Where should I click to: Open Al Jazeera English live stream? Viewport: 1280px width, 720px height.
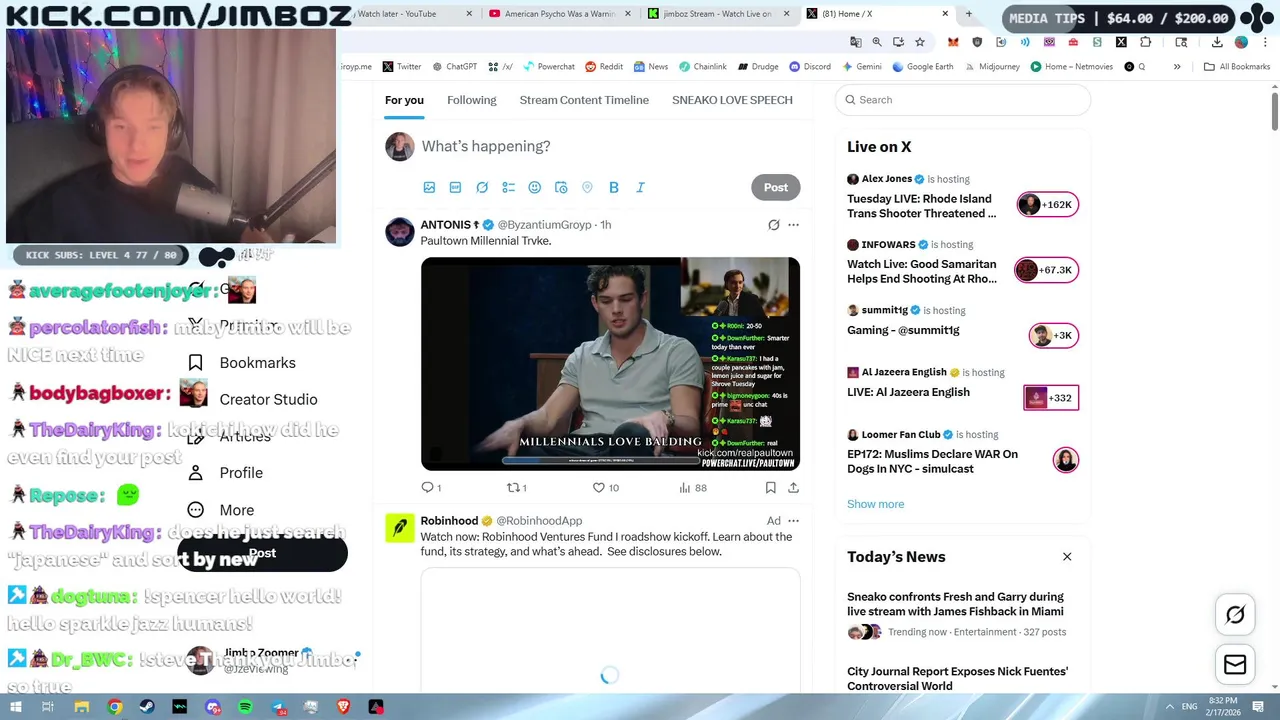click(x=963, y=386)
